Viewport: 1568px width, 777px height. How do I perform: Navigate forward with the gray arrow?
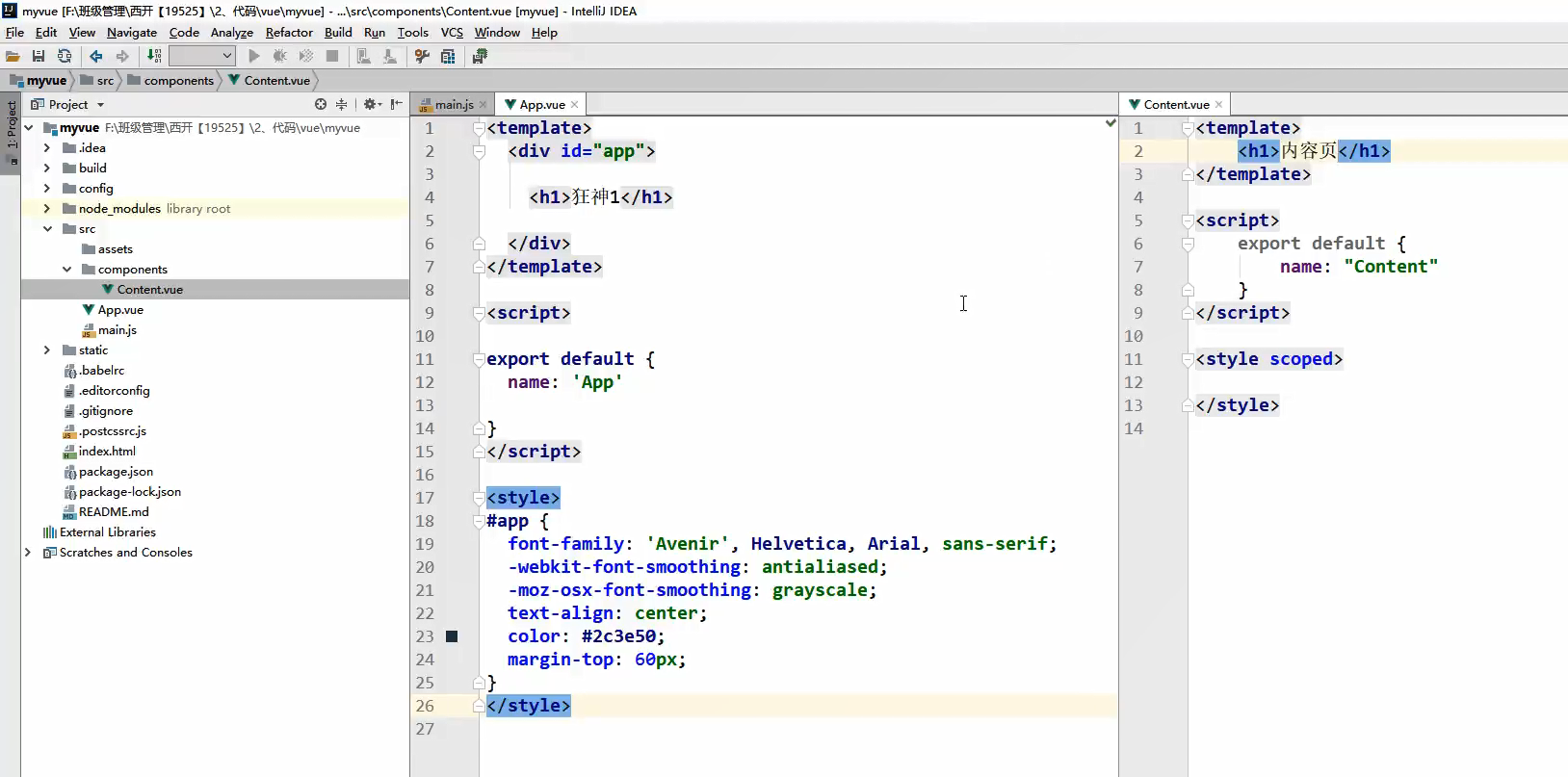point(122,57)
